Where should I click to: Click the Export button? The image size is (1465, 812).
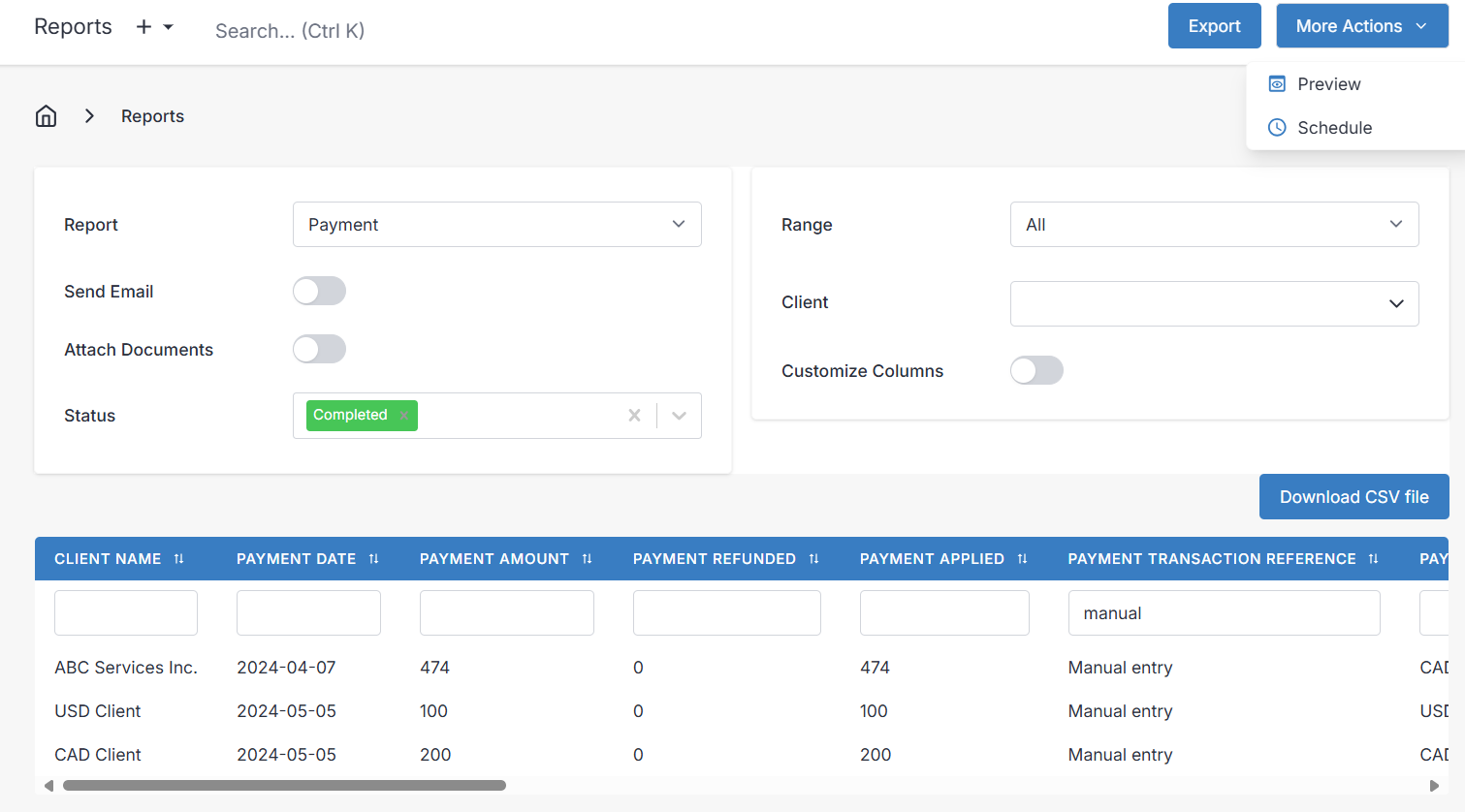tap(1214, 26)
